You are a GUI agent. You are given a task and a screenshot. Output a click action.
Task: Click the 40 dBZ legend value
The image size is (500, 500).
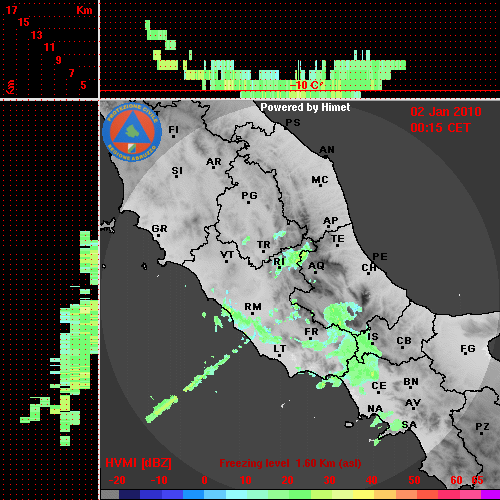372,480
